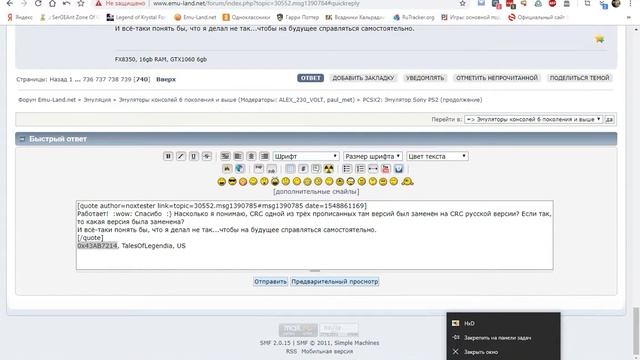Click the radioactive symbol editor icon
640x360 pixels.
329,169
